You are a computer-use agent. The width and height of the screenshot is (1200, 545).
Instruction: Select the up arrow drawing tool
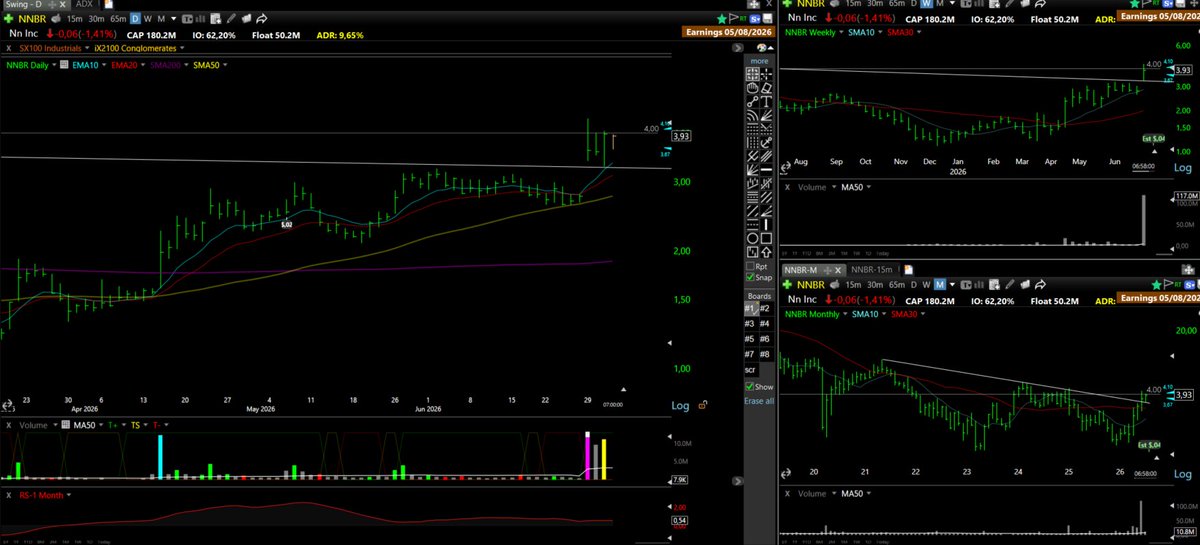coord(766,252)
